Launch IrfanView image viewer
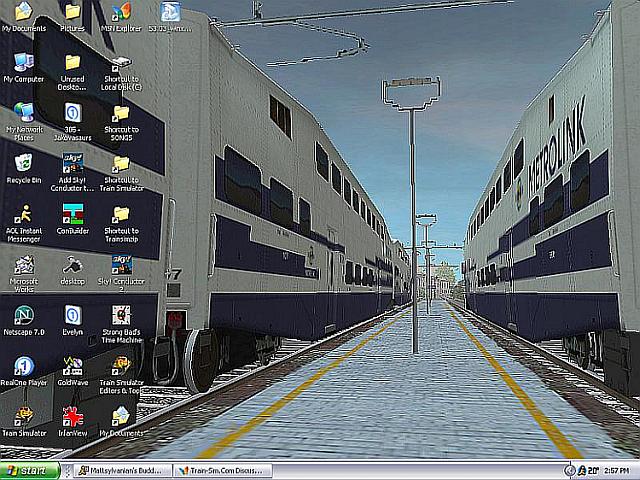Screen dimensions: 640x480 [73, 421]
